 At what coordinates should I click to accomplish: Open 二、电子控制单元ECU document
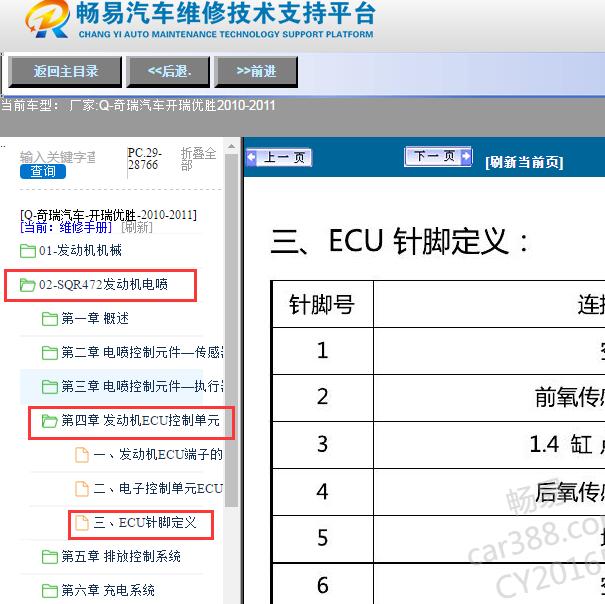(158, 489)
